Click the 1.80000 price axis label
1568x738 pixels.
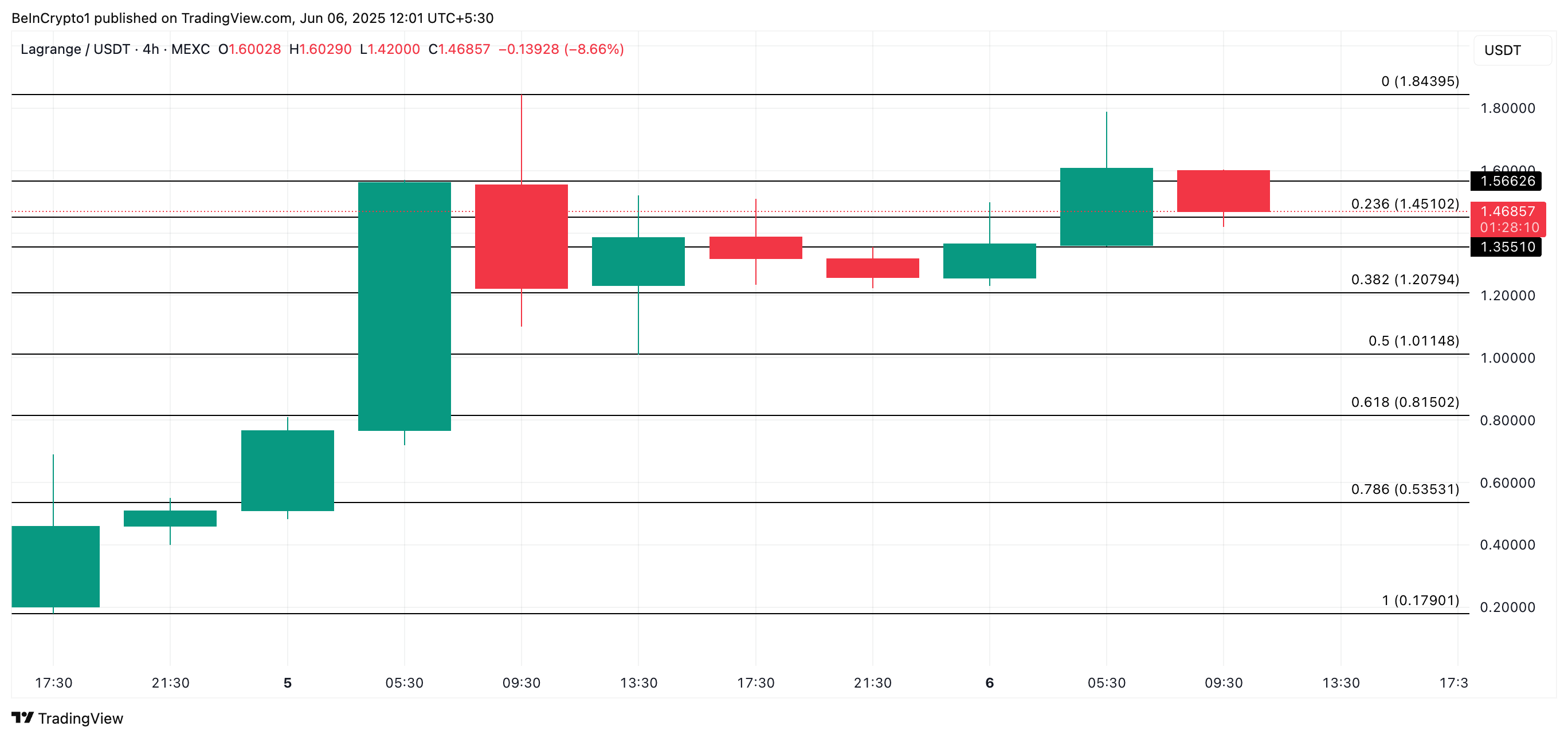pyautogui.click(x=1507, y=108)
